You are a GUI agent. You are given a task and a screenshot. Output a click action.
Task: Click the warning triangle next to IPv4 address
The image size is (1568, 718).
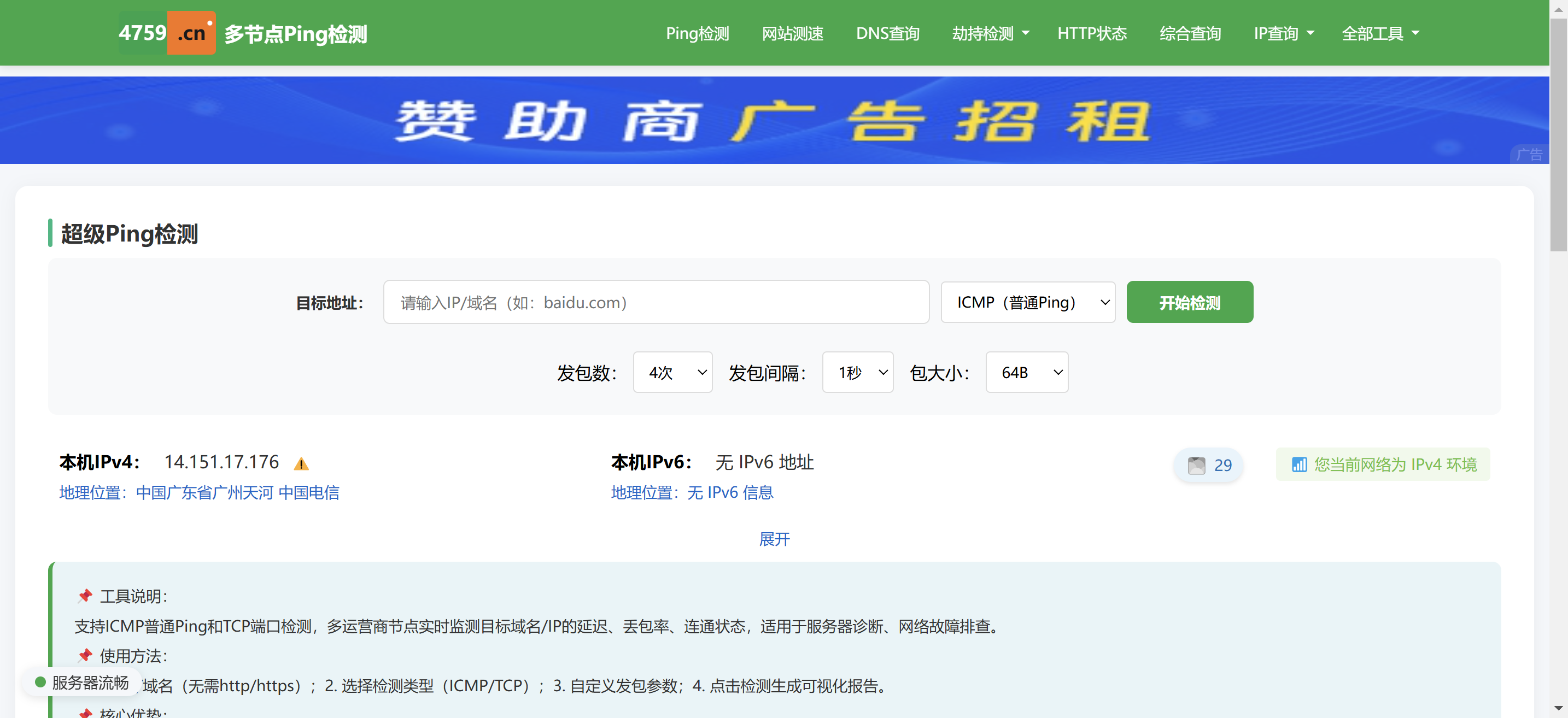pyautogui.click(x=301, y=464)
